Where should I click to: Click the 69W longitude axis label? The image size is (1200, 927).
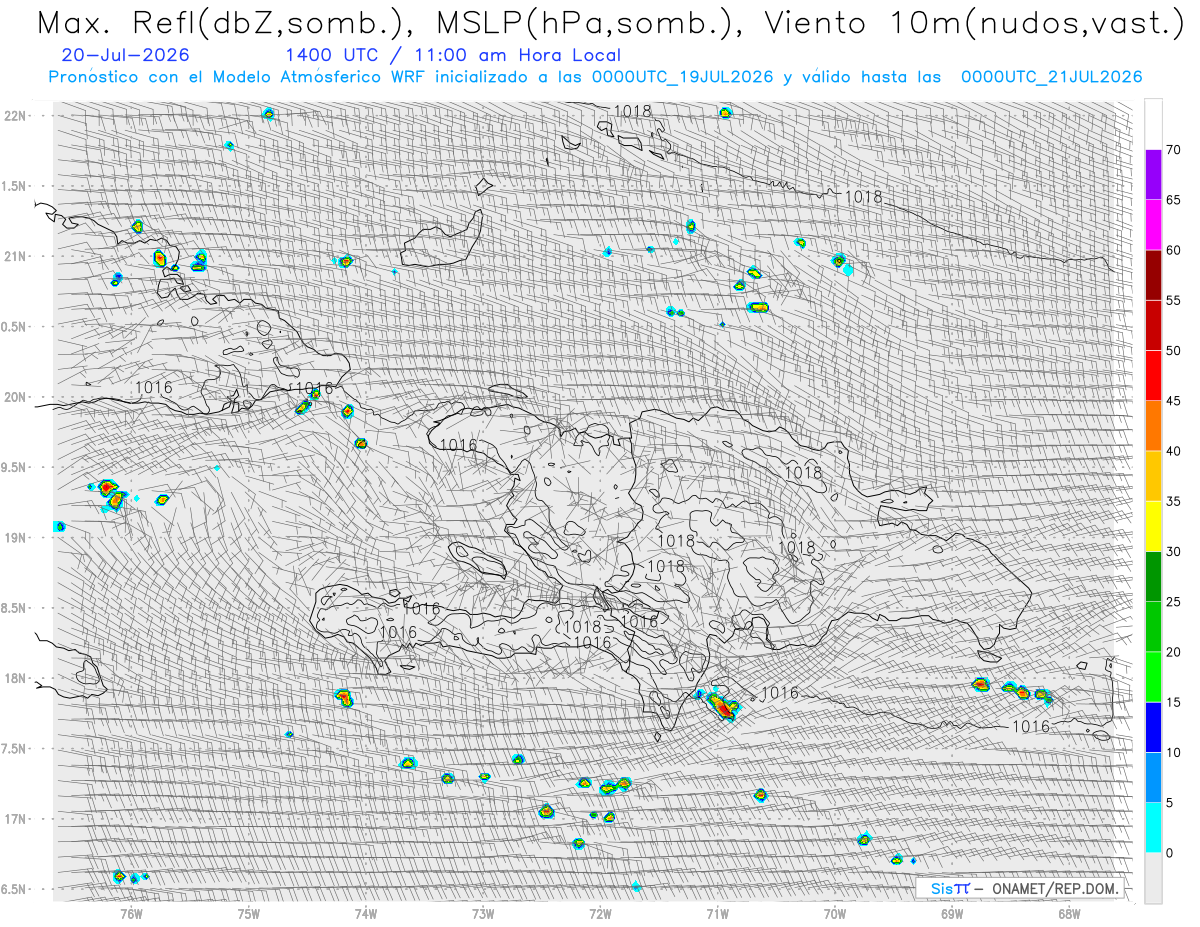coord(951,912)
